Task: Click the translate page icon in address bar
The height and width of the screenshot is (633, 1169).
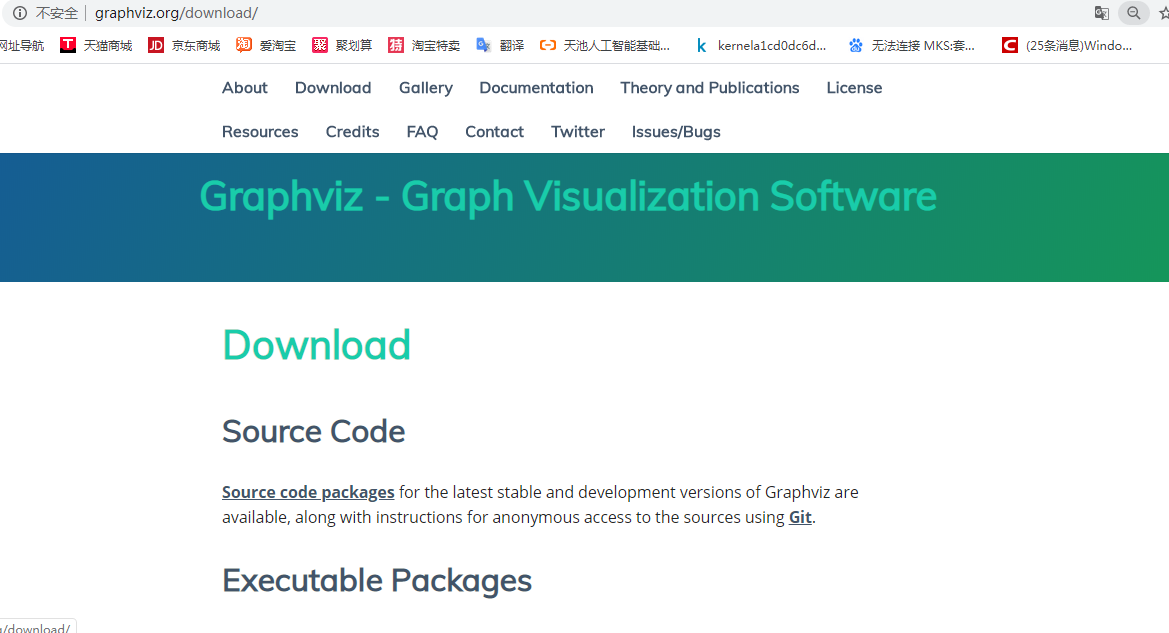Action: [1101, 13]
